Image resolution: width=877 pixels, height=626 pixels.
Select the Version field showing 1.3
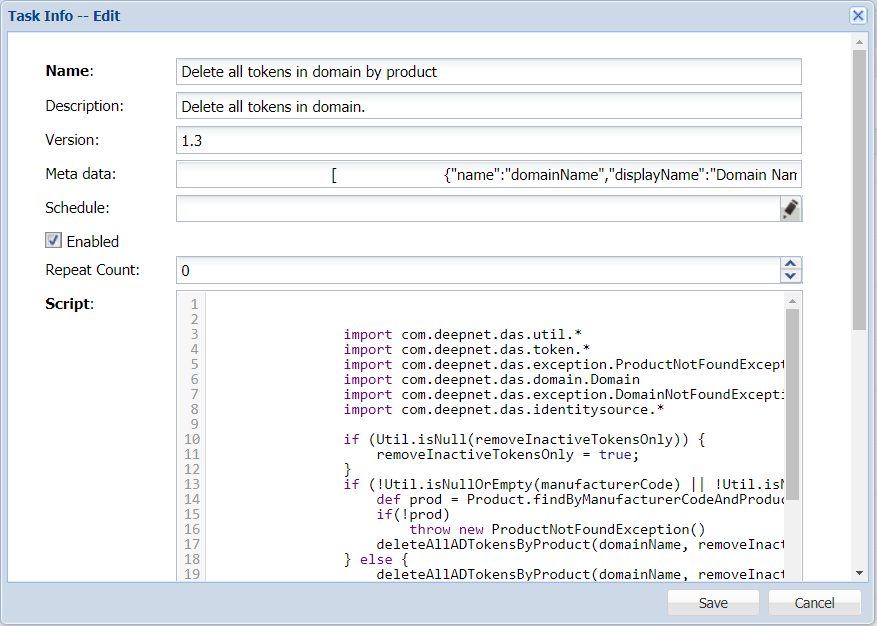pos(488,140)
